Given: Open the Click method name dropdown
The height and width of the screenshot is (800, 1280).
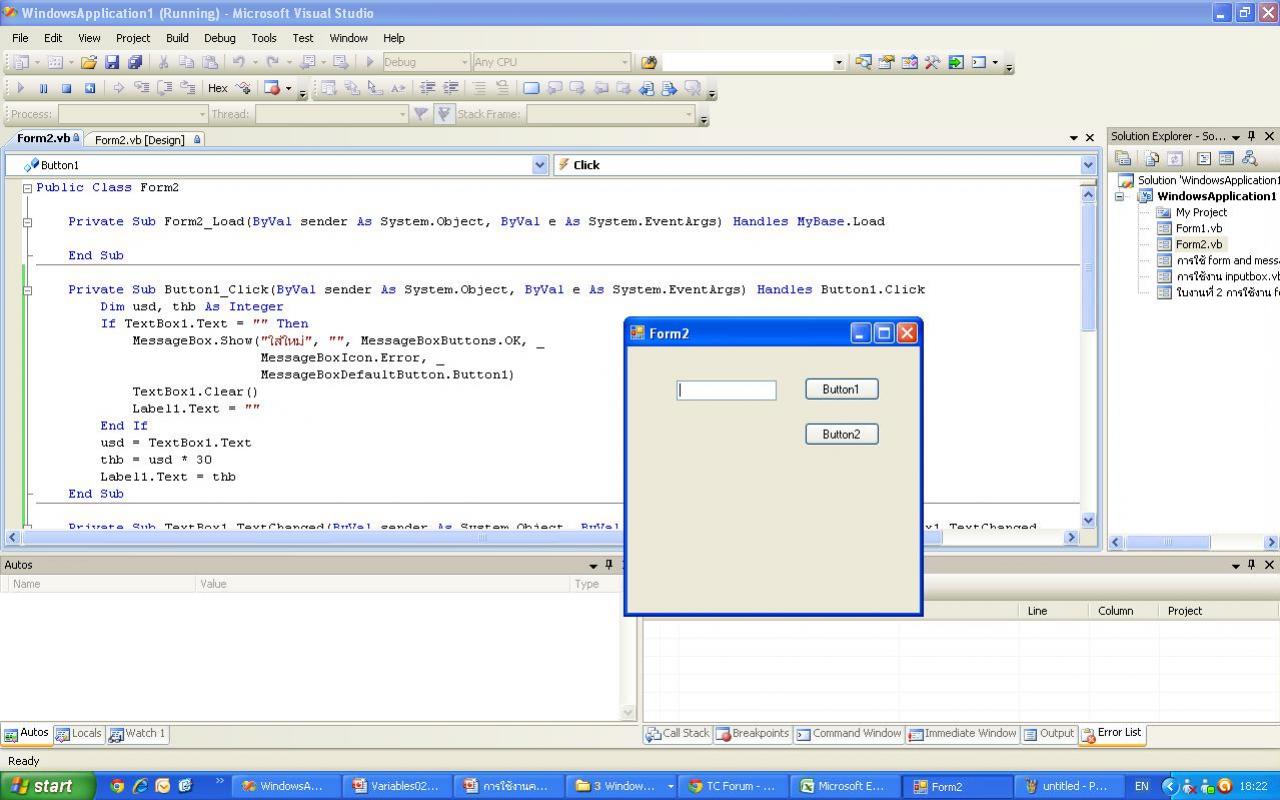Looking at the screenshot, I should pyautogui.click(x=1088, y=165).
